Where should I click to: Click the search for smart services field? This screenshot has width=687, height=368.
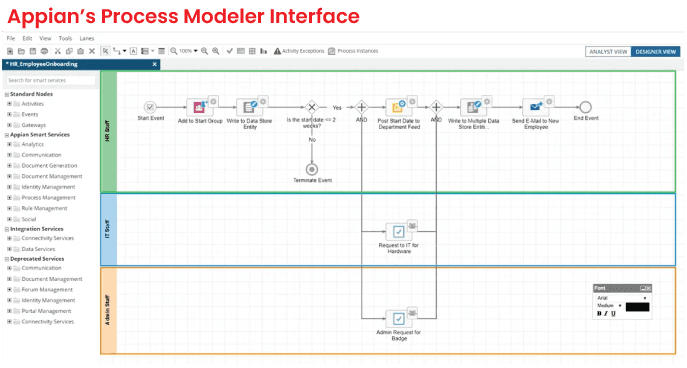51,81
